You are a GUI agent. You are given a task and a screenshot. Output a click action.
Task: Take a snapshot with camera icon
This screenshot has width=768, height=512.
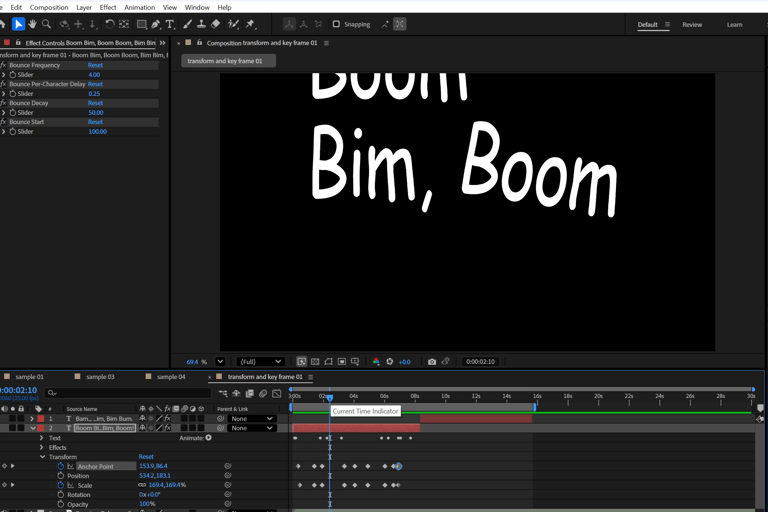(432, 362)
